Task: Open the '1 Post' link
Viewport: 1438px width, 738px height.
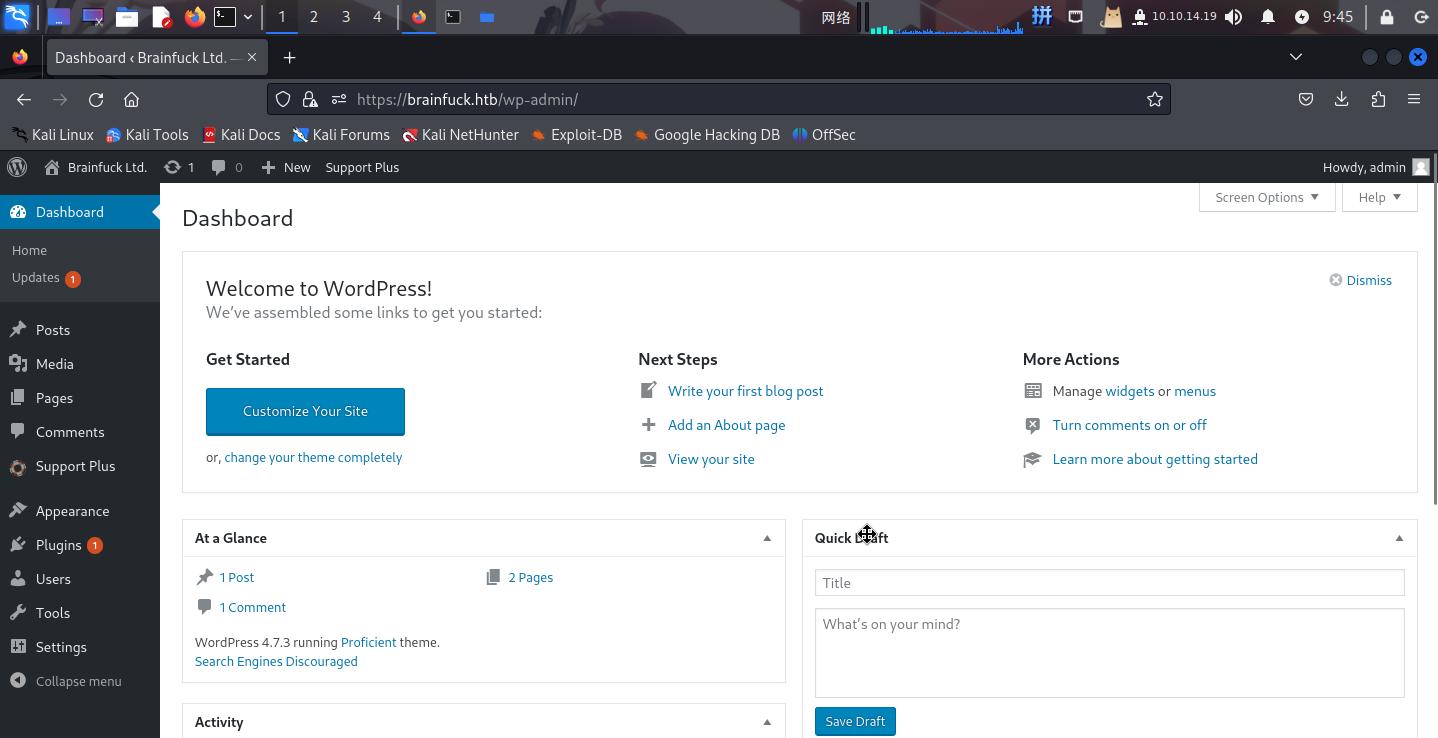Action: (x=236, y=577)
